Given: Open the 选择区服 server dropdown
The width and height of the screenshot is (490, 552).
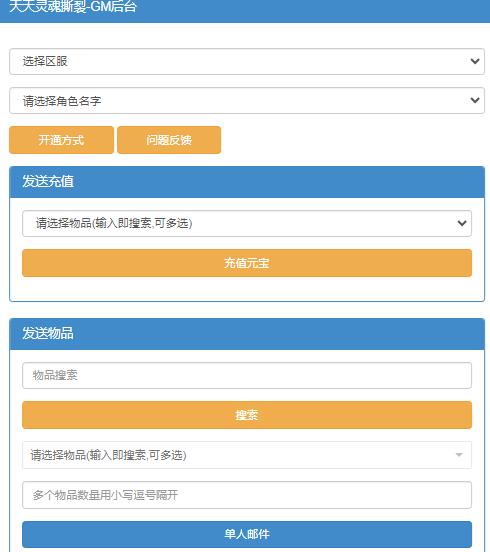Looking at the screenshot, I should 247,62.
